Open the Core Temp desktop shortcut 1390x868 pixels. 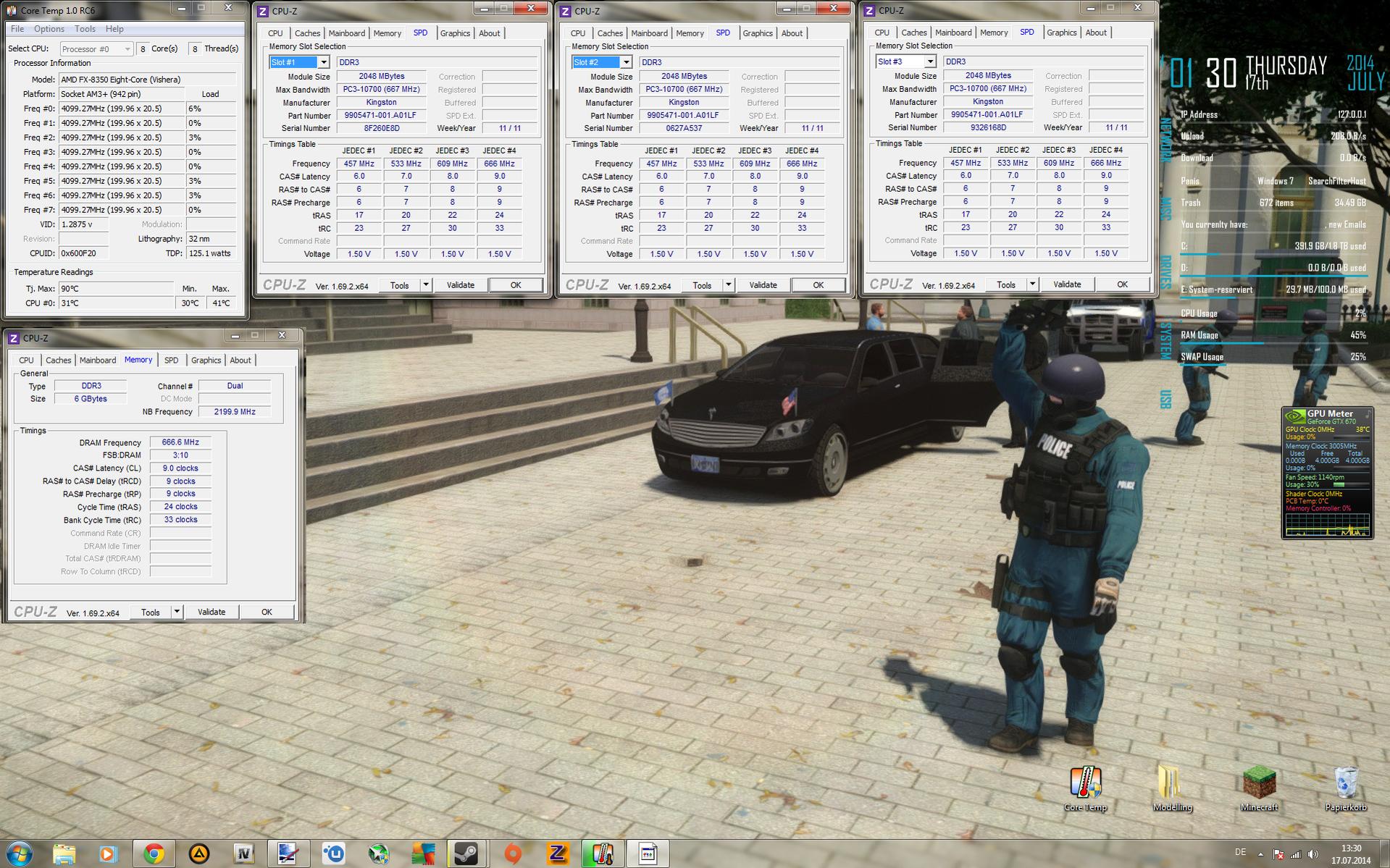click(x=1085, y=789)
